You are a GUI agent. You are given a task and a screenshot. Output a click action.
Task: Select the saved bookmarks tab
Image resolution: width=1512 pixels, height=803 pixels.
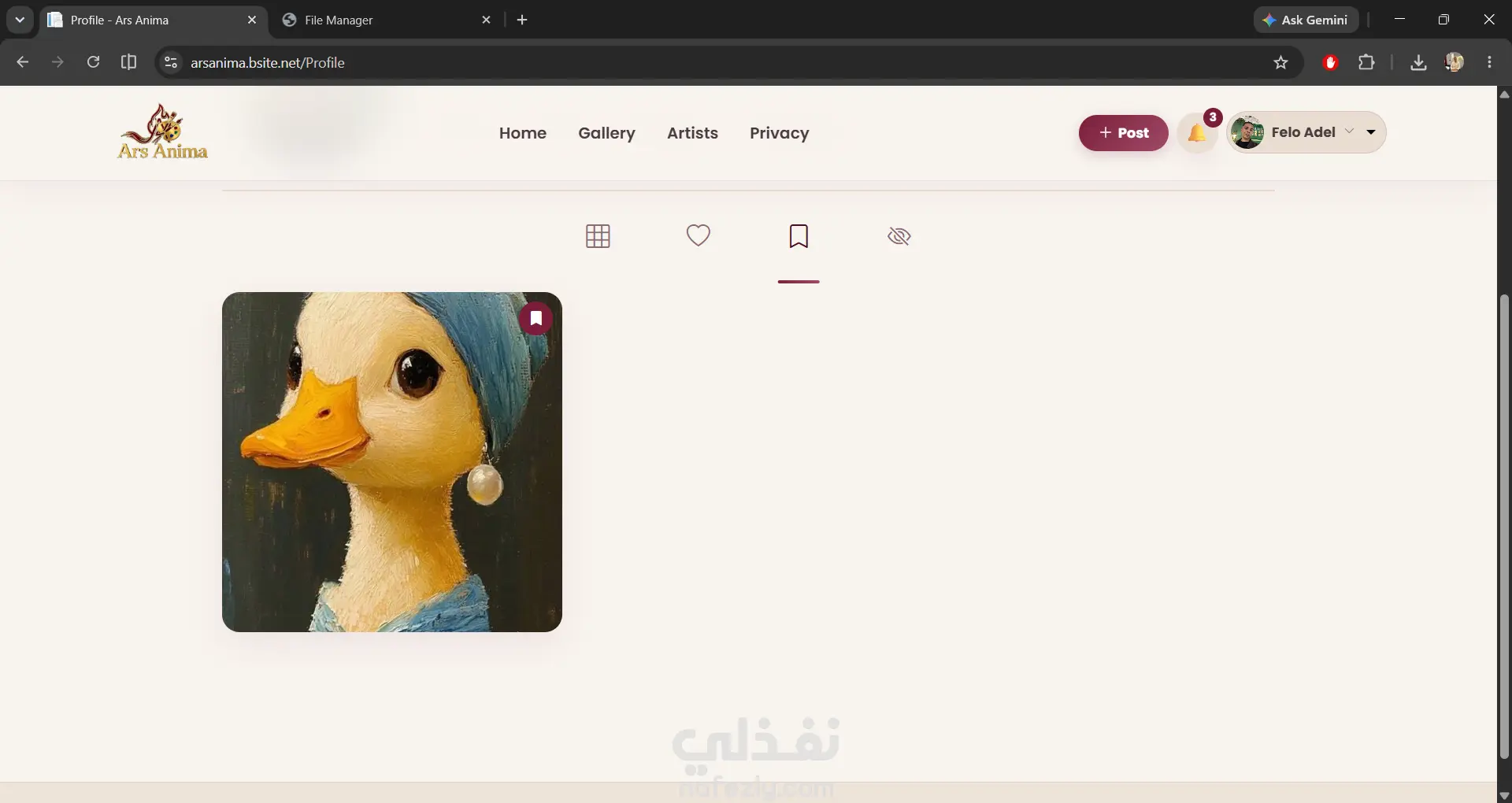point(799,236)
